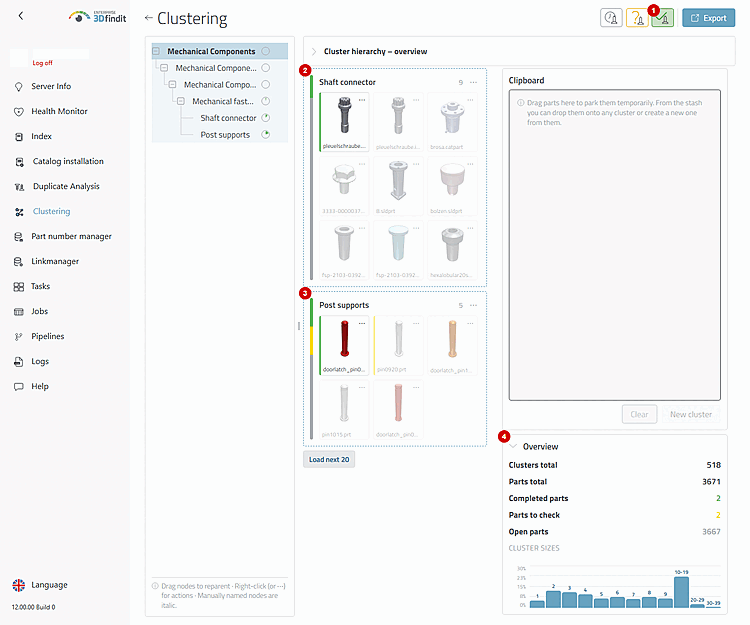Open Shaft connector cluster options menu

(474, 82)
